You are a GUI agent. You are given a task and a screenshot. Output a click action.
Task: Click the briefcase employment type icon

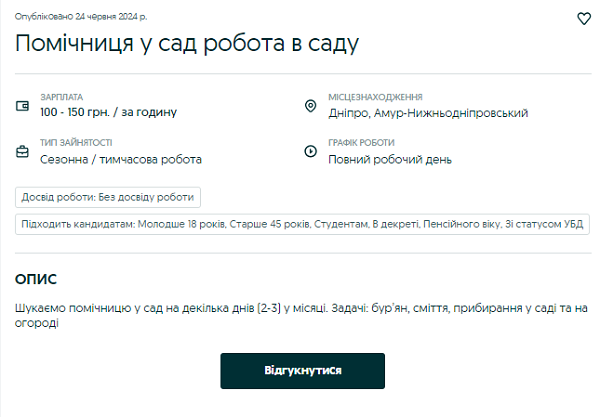[x=23, y=152]
